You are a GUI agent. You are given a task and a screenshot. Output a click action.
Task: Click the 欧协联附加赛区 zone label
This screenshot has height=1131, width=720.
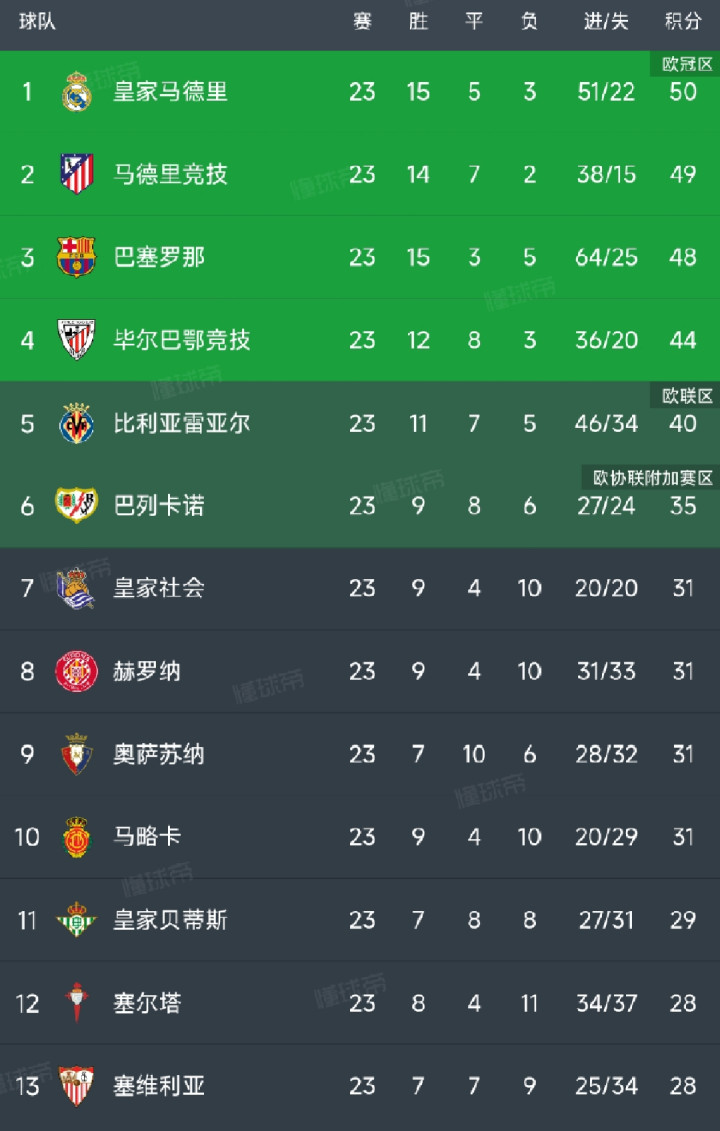pos(652,478)
